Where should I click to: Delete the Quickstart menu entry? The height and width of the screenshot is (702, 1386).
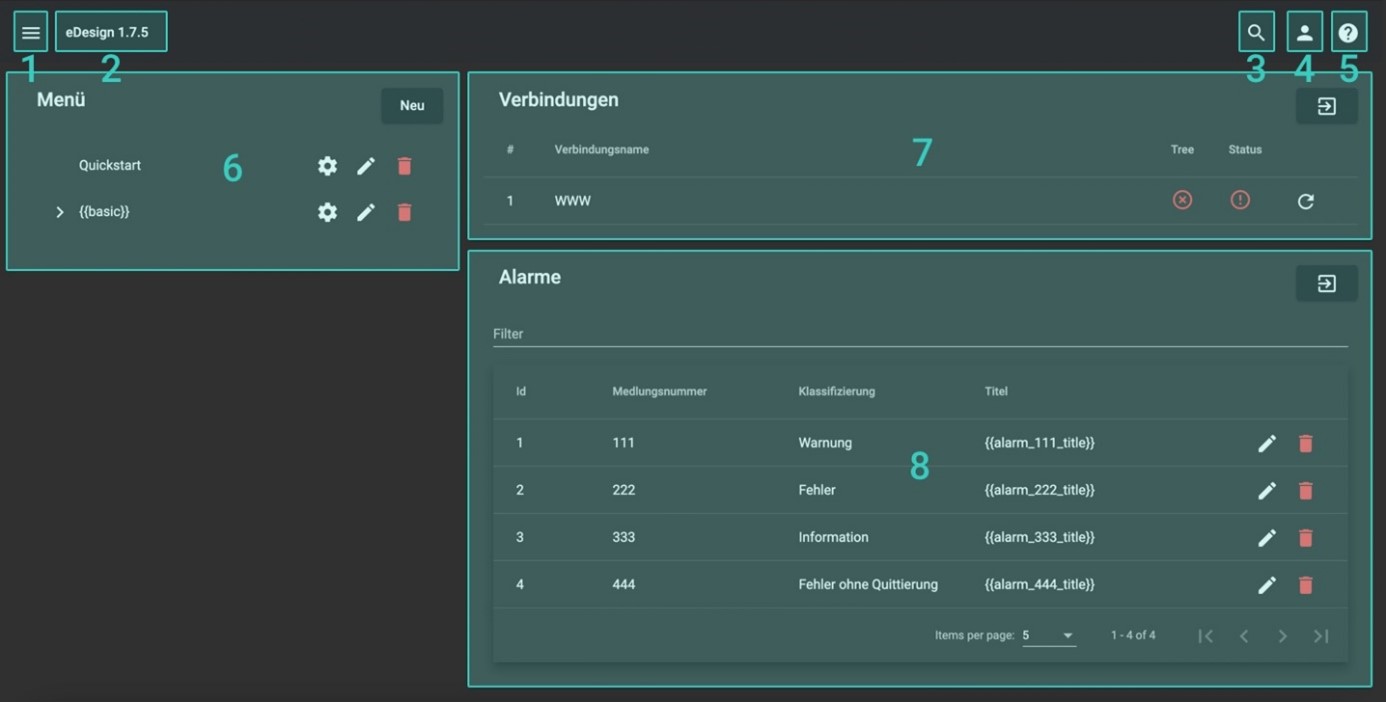[404, 166]
